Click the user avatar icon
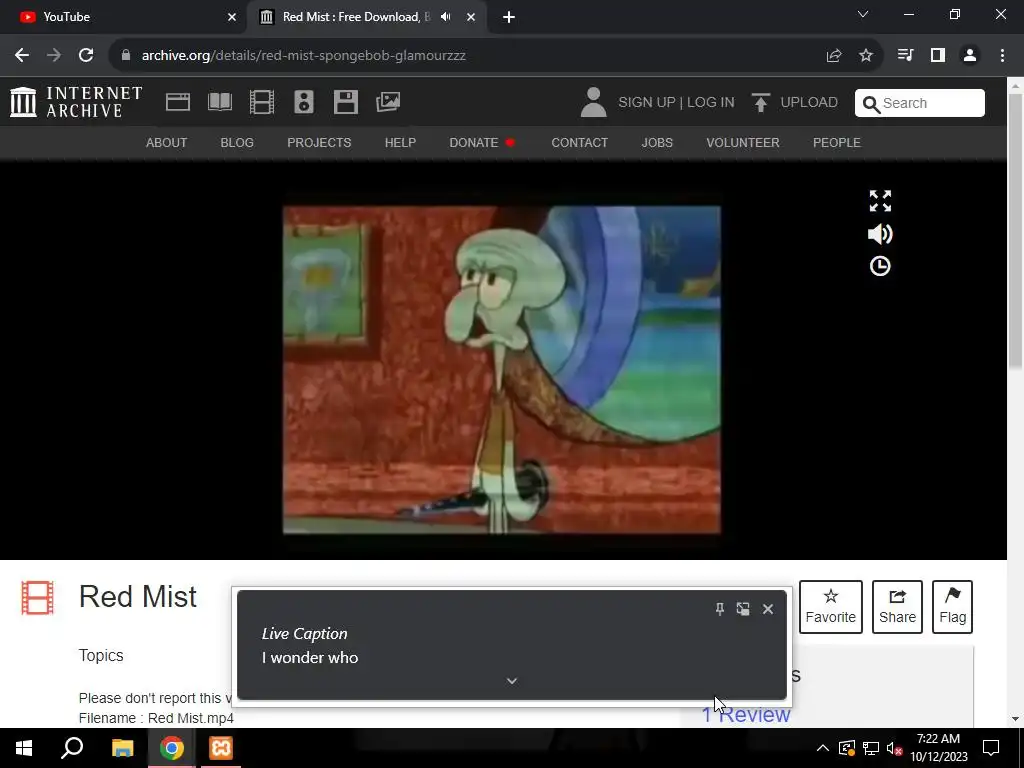 click(593, 103)
